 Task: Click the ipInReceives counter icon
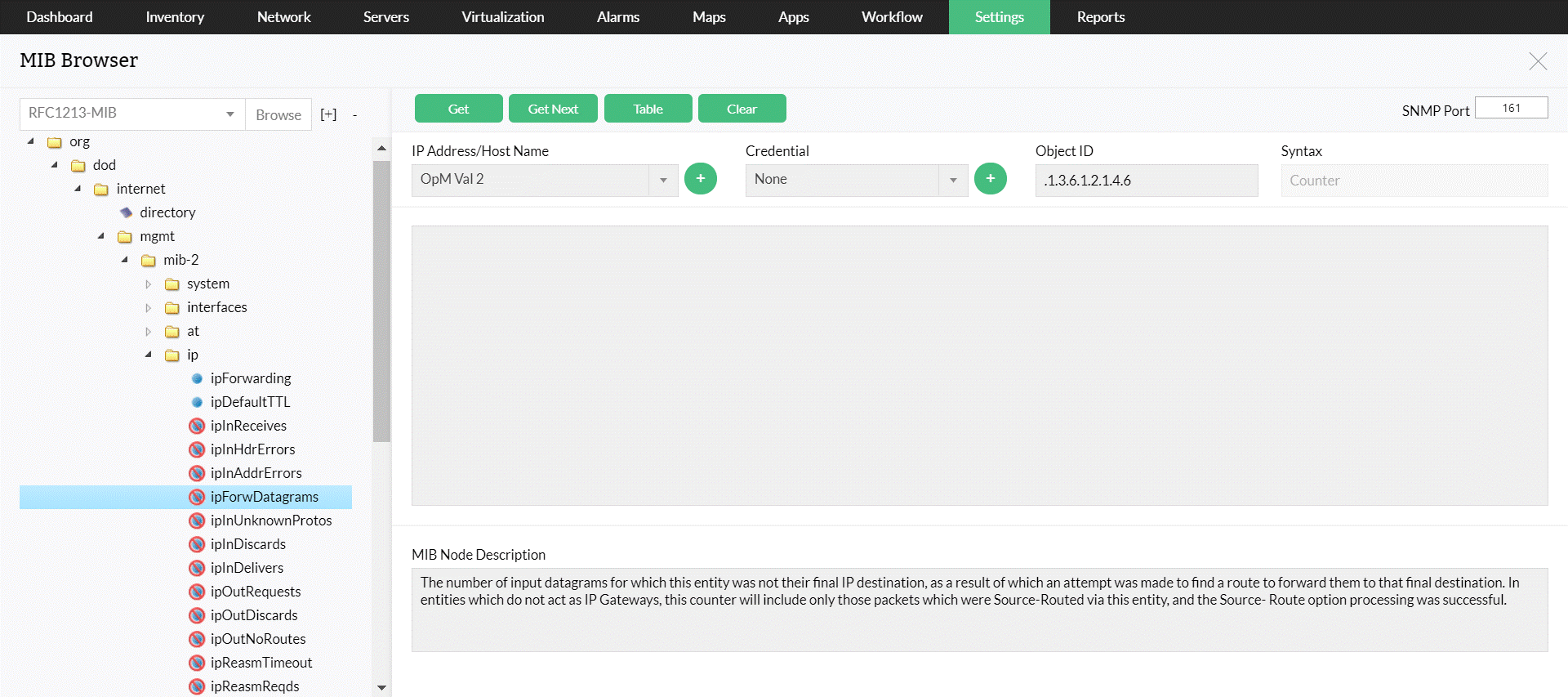197,426
